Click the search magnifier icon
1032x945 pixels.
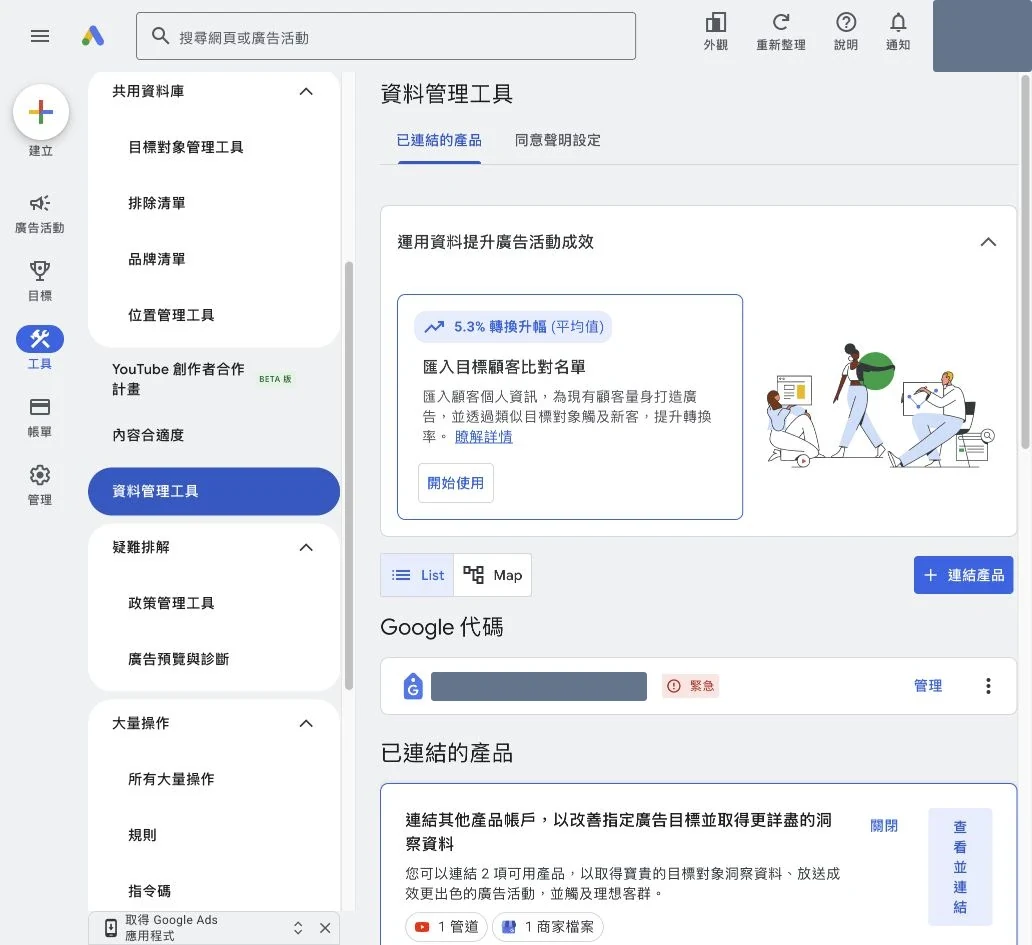tap(160, 36)
